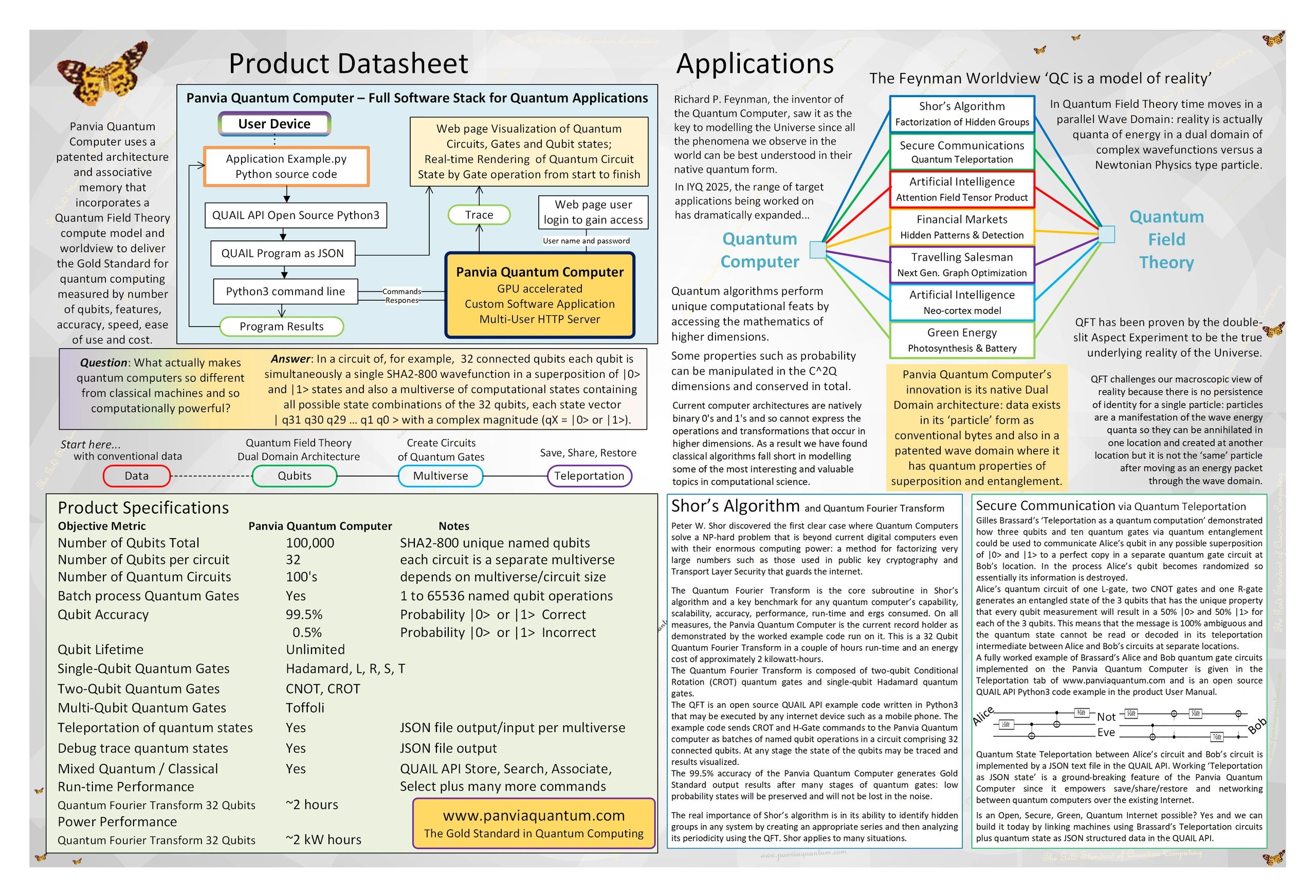1316x896 pixels.
Task: Click the Number of Qubits per circuit label
Action: click(143, 560)
